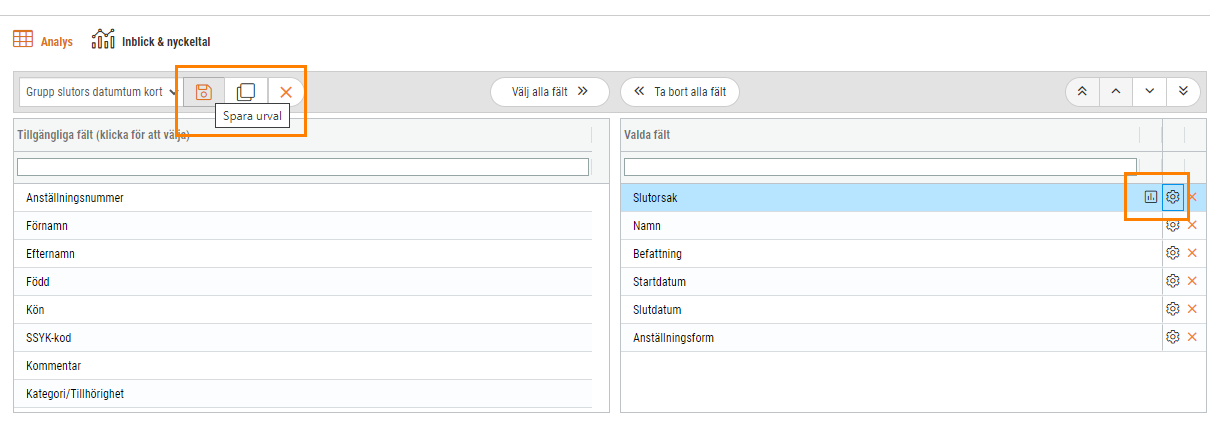Move selected field up one step
The image size is (1210, 421).
click(x=1116, y=92)
